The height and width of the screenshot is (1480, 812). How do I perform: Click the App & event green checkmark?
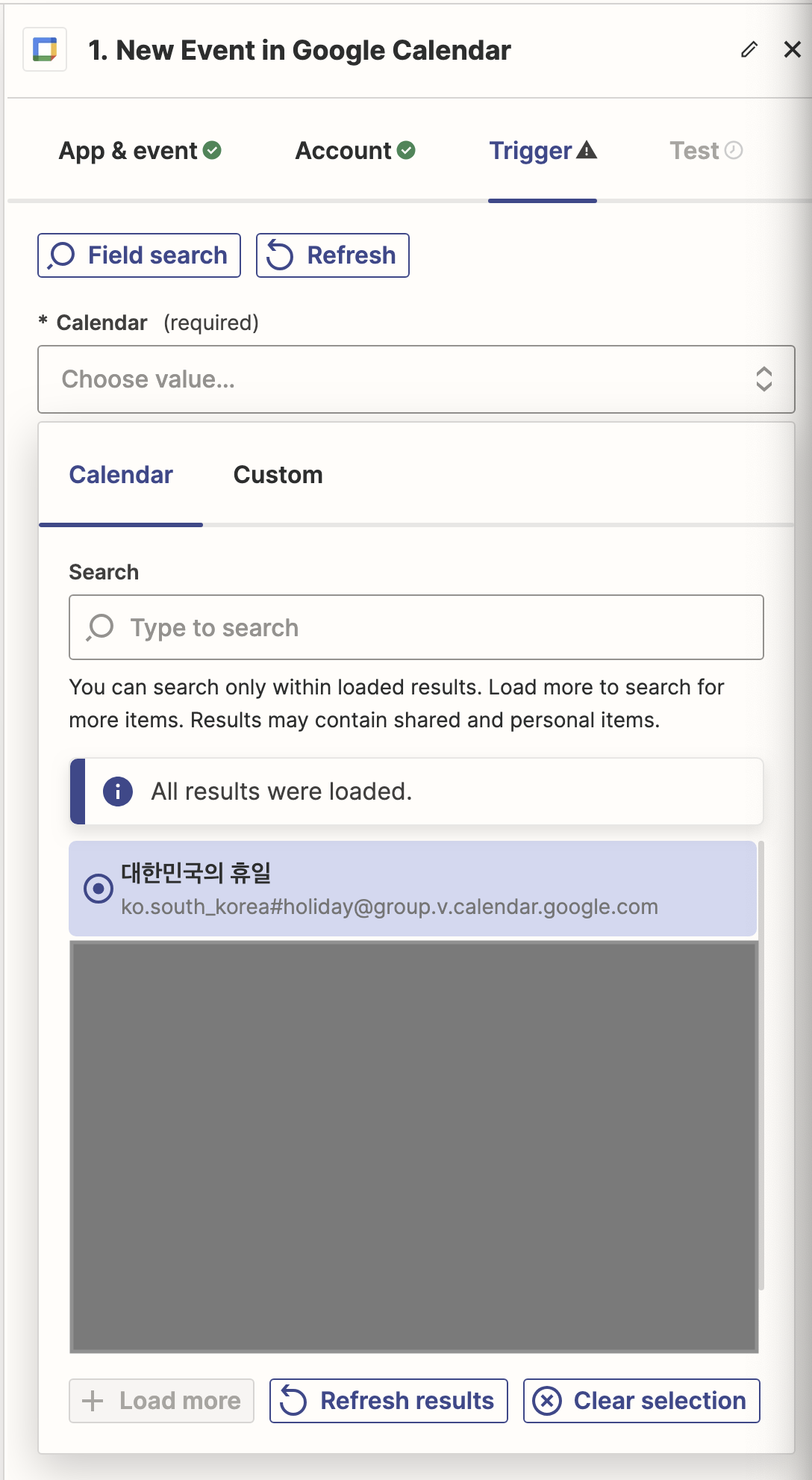pyautogui.click(x=213, y=151)
